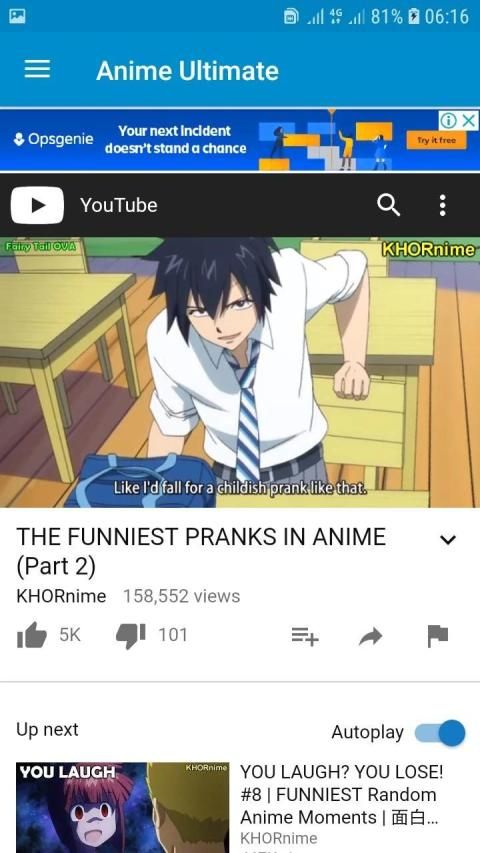The height and width of the screenshot is (853, 480).
Task: Close the Opsgenie ad banner
Action: tap(469, 121)
